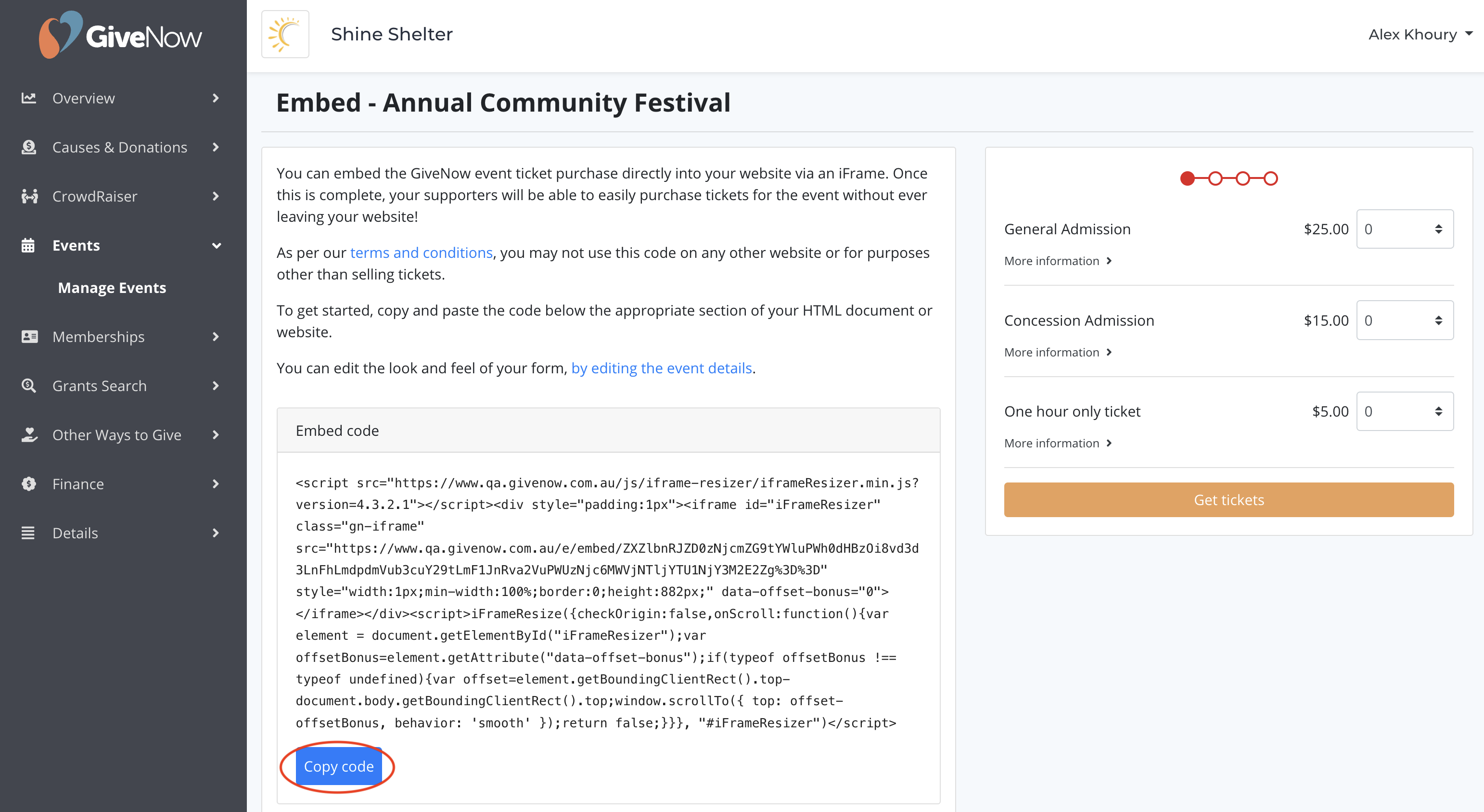Expand the Causes & Donations chevron
Viewport: 1484px width, 812px height.
[x=216, y=147]
